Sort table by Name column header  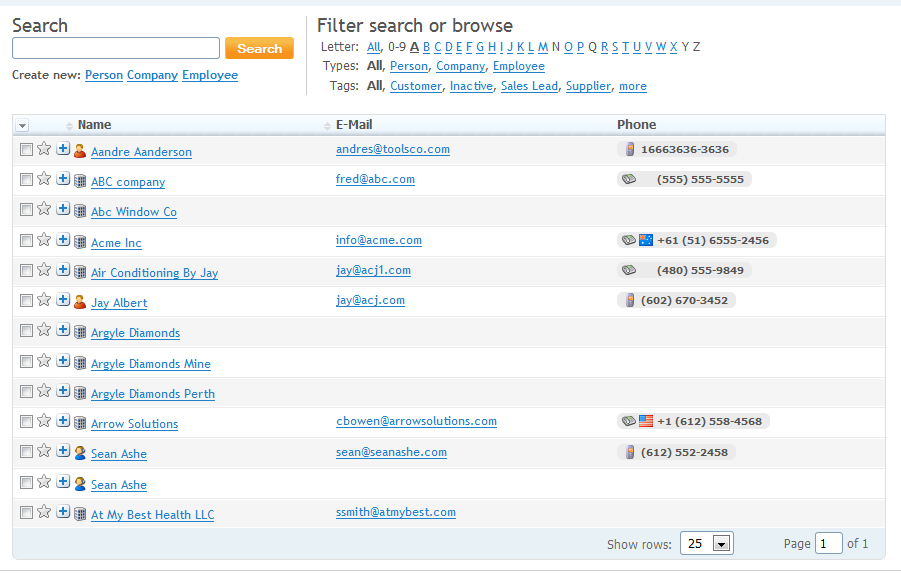coord(94,125)
